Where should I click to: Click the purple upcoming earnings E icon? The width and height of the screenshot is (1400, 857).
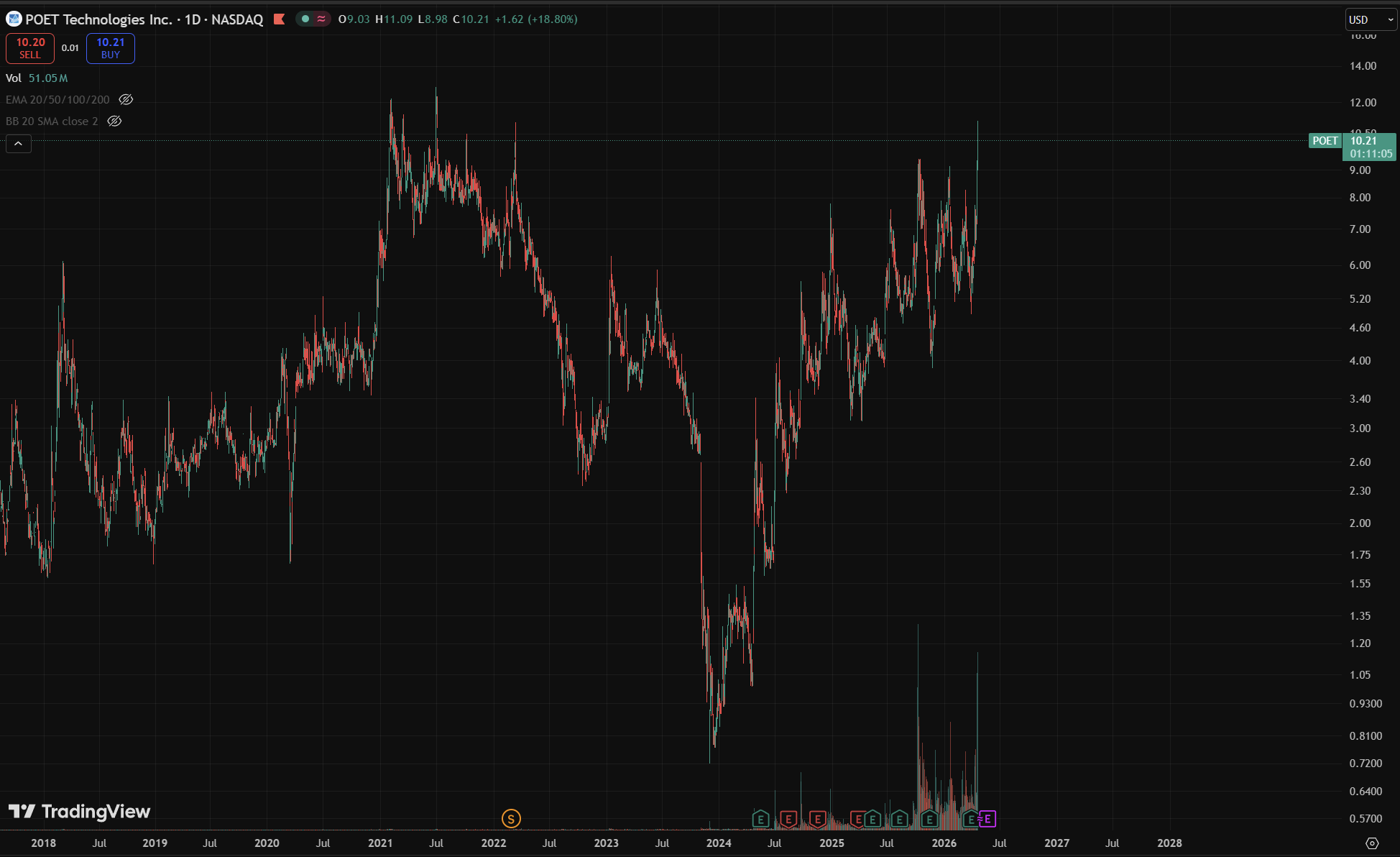coord(988,819)
